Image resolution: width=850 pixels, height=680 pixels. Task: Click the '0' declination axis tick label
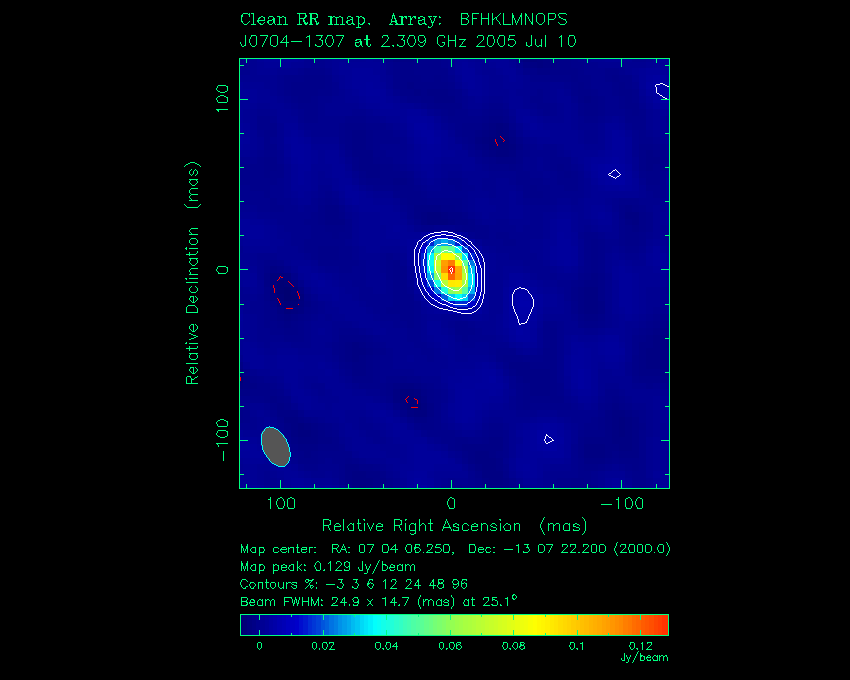[x=222, y=270]
